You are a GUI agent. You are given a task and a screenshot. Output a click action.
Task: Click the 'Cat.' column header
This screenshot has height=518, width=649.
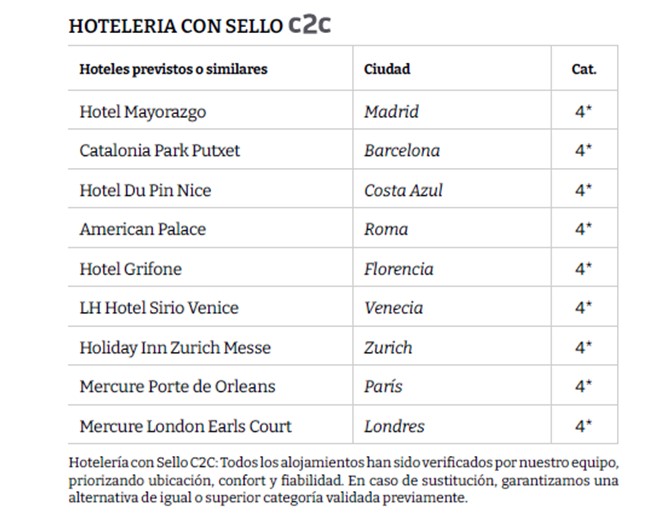pos(584,70)
